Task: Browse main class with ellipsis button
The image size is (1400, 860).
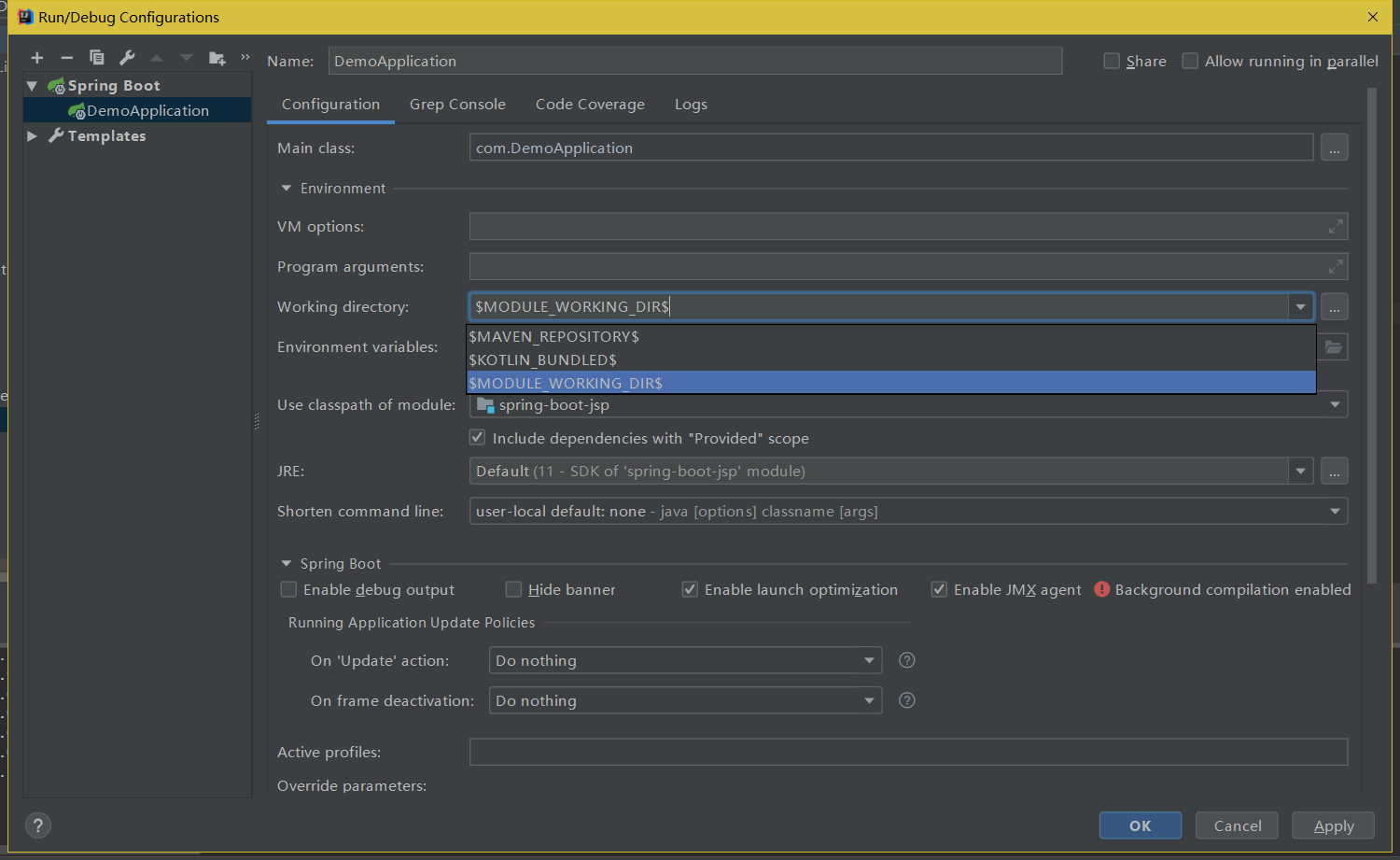Action: (1334, 148)
